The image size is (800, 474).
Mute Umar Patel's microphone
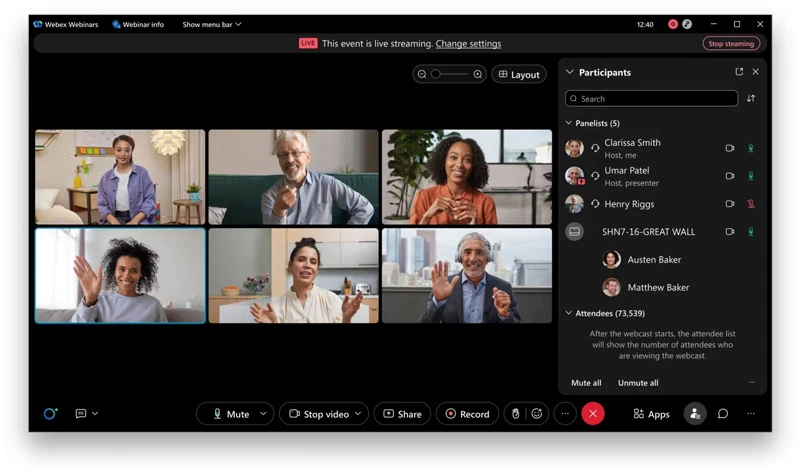point(751,176)
